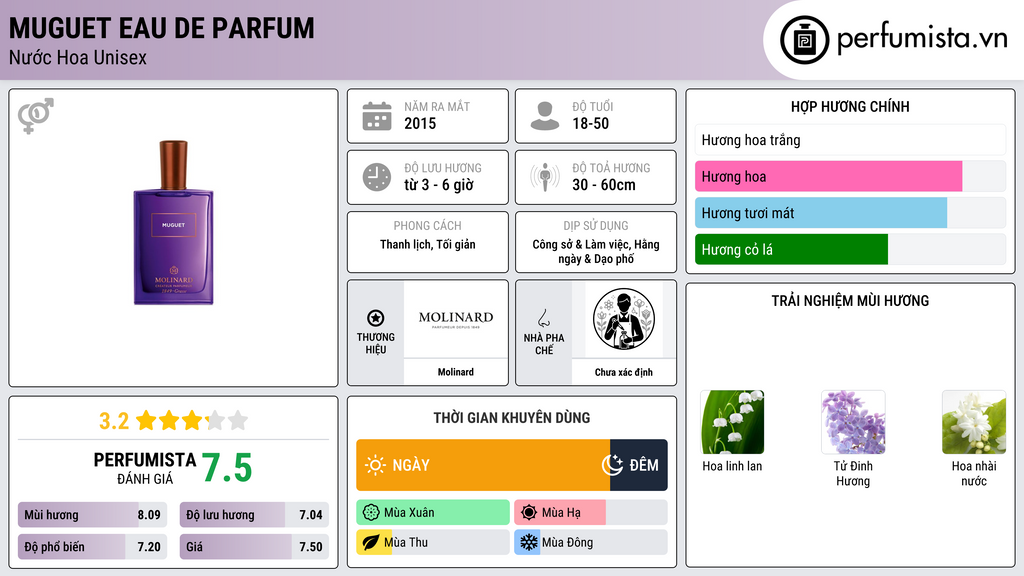Click the calendar icon beside Năm ra mắt
Viewport: 1024px width, 576px height.
click(377, 116)
